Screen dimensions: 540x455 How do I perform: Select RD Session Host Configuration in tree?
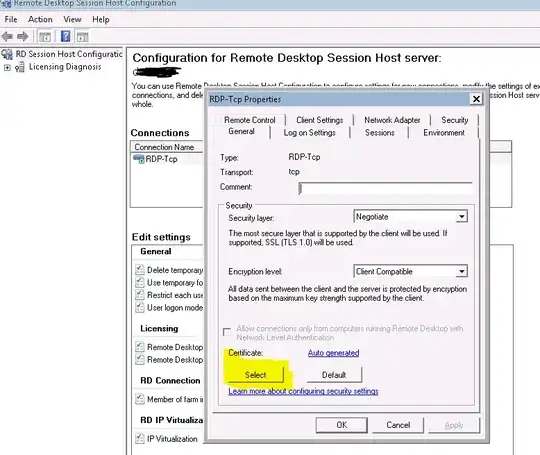(69, 54)
